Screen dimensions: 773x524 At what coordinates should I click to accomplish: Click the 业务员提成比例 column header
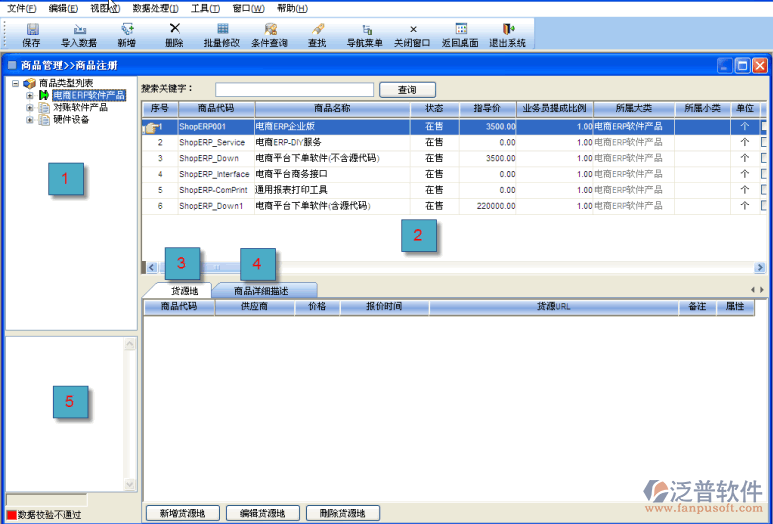pyautogui.click(x=555, y=108)
